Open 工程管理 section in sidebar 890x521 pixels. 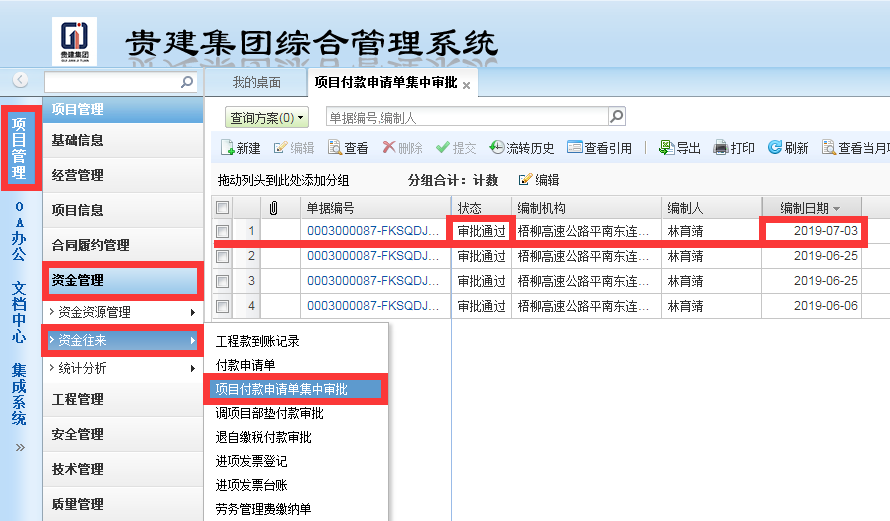pyautogui.click(x=123, y=399)
